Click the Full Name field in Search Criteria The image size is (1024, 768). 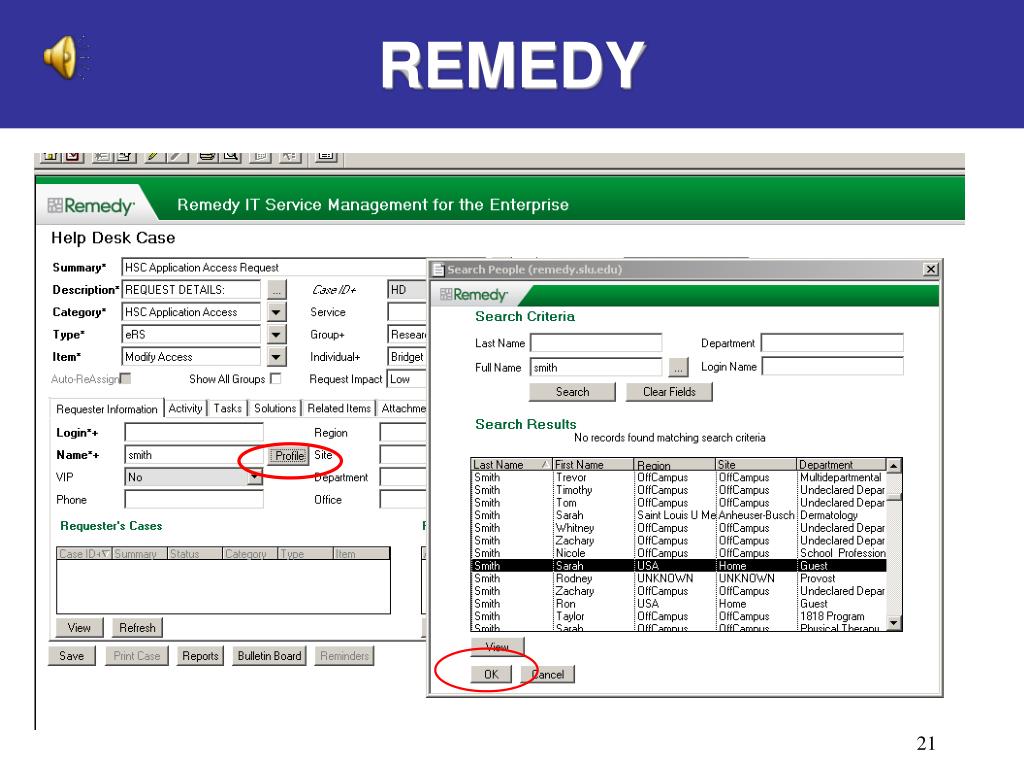(596, 368)
